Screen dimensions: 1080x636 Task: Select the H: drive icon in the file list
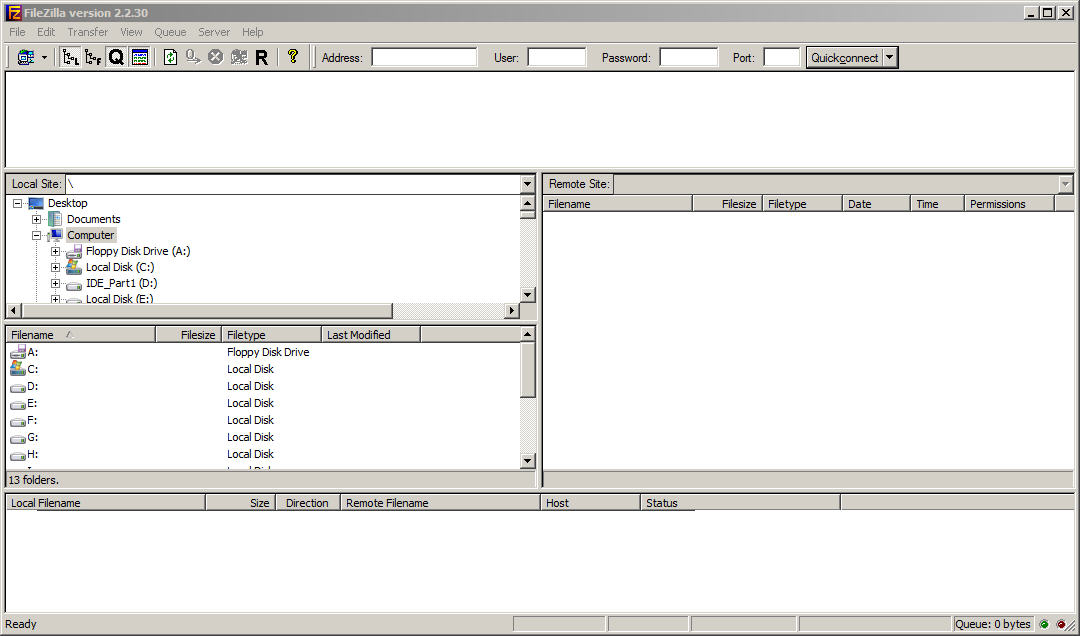pyautogui.click(x=18, y=456)
